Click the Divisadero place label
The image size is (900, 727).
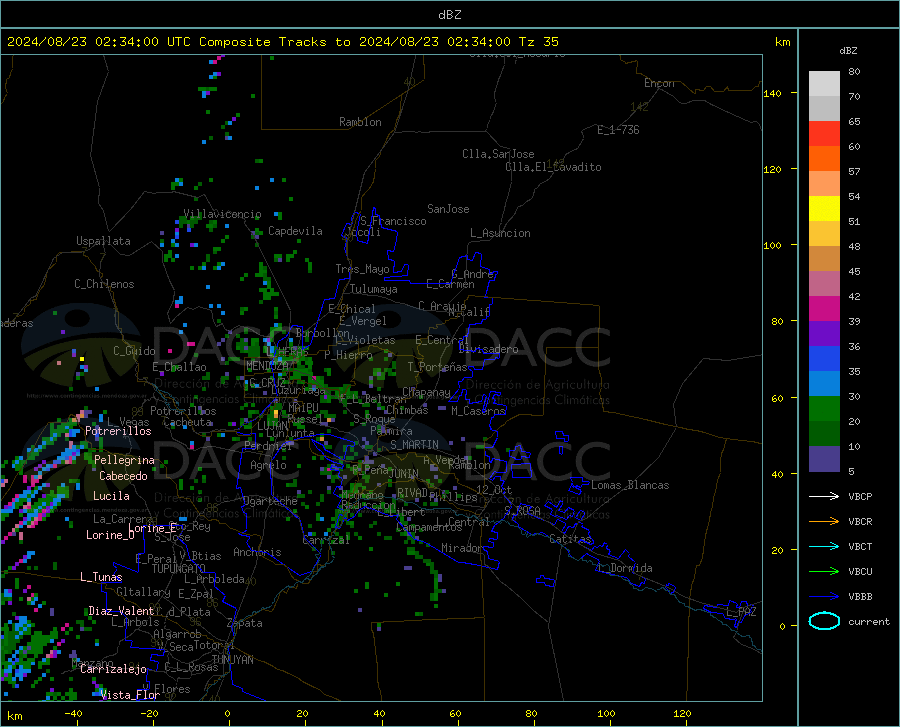pyautogui.click(x=488, y=349)
